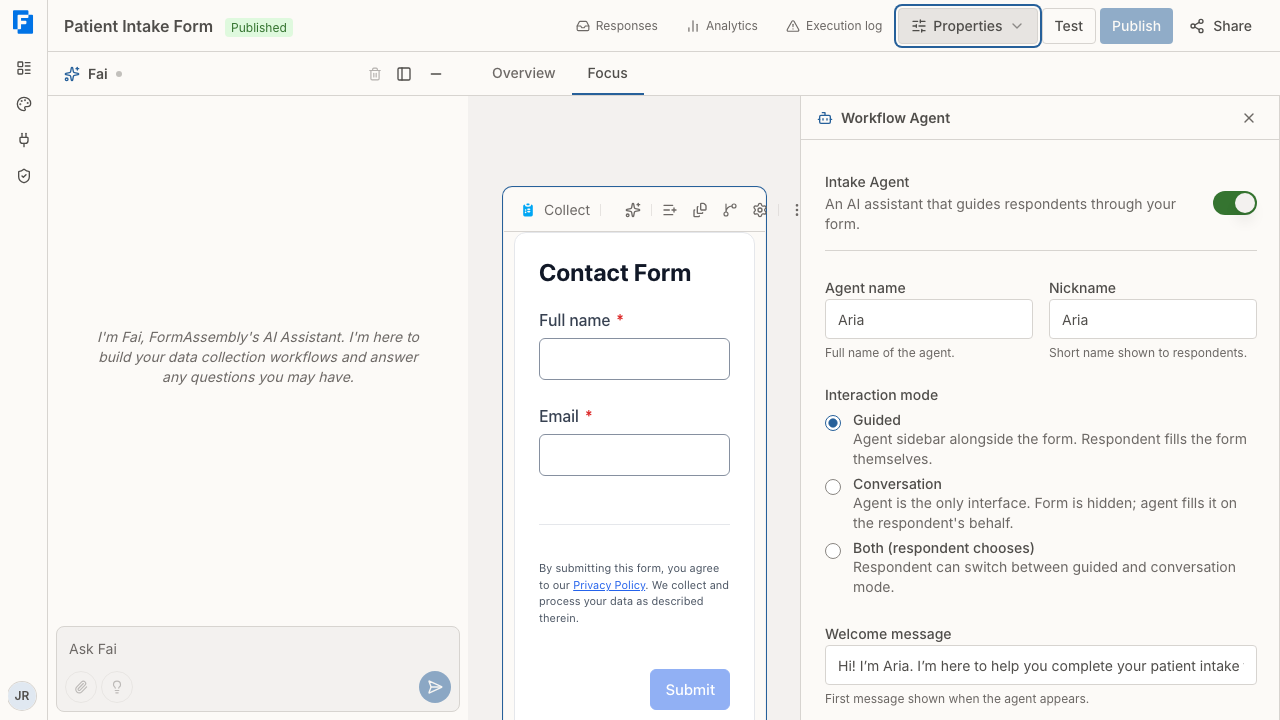1280x720 pixels.
Task: Click the Test button
Action: click(1069, 26)
